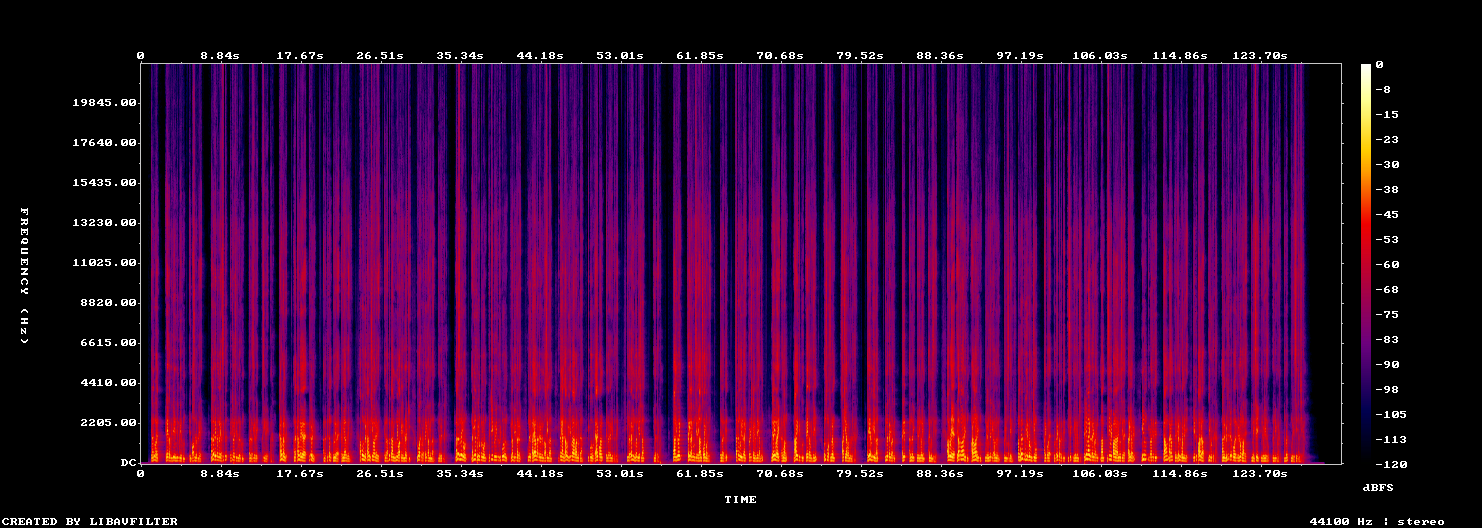Click the TIME axis title
Image resolution: width=1482 pixels, height=528 pixels.
[741, 499]
